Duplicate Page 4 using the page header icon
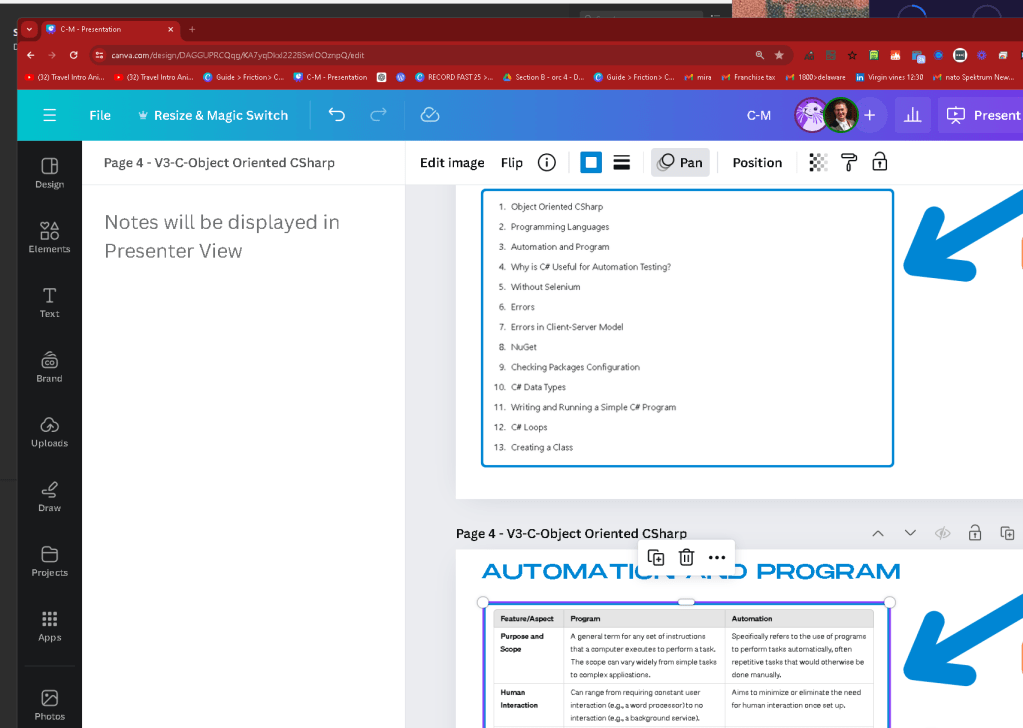This screenshot has height=728, width=1023. pos(1007,533)
